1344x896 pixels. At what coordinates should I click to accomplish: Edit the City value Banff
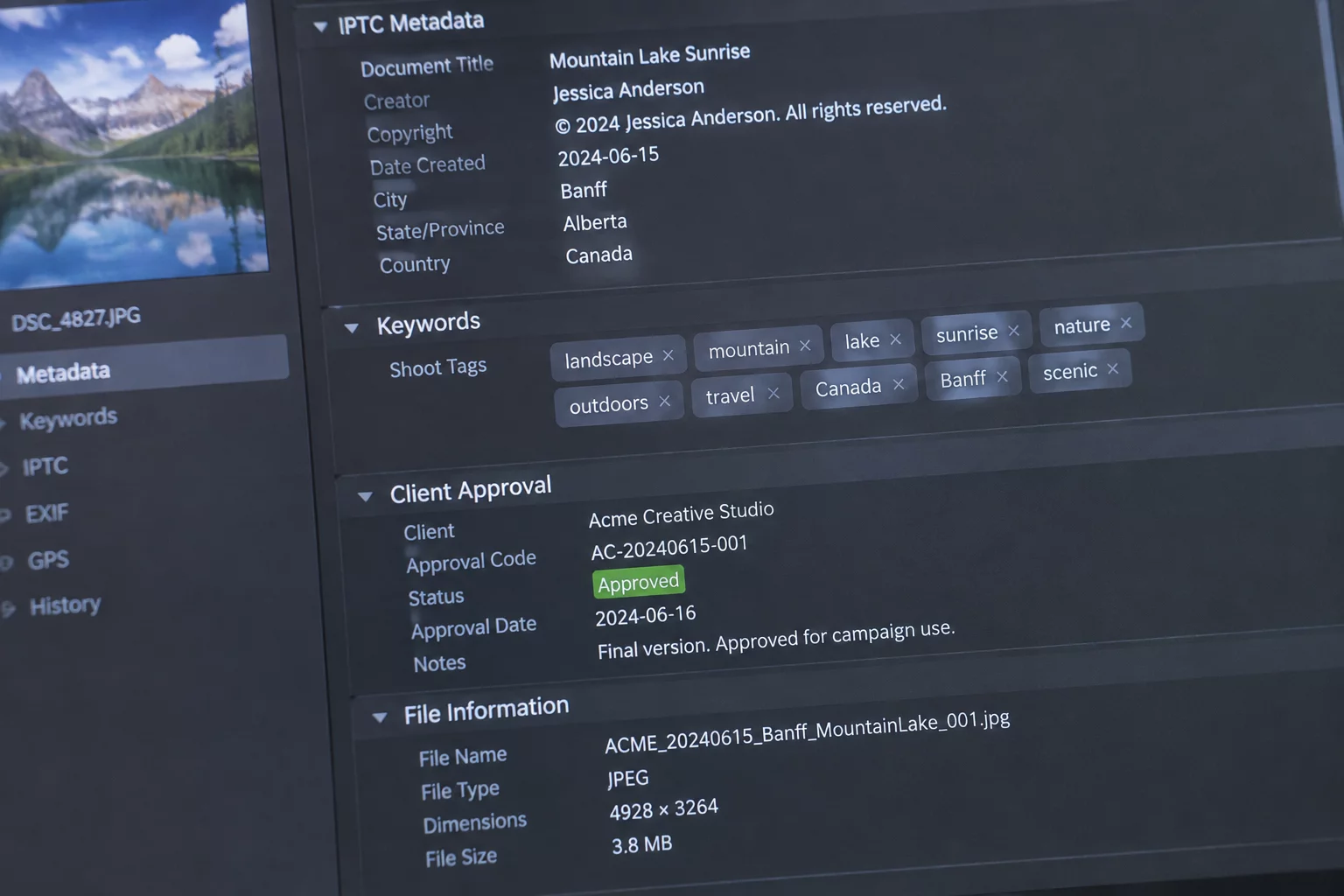click(x=584, y=190)
